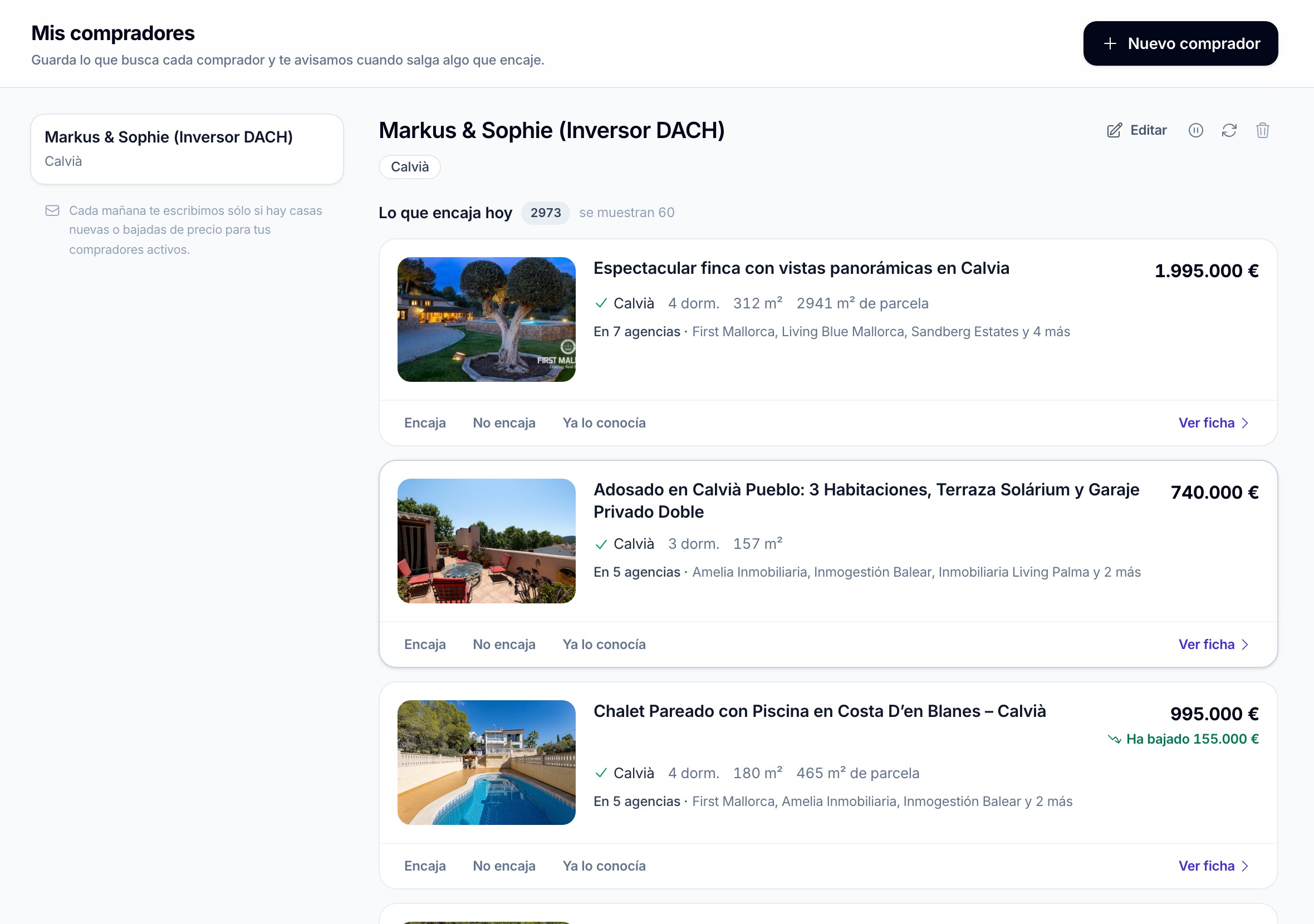Screen dimensions: 1314x924
Task: Click the price drop arrow icon on Chalet Pareado
Action: coord(1114,739)
